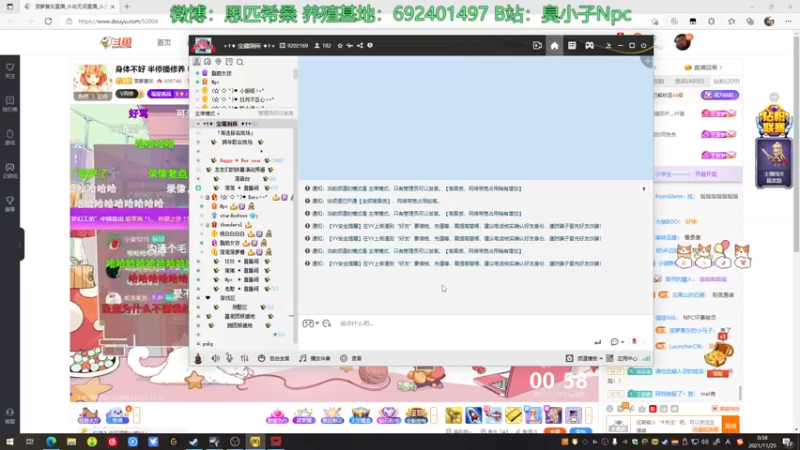Select the Npc user in the top member list
800x450 pixels.
click(x=215, y=82)
